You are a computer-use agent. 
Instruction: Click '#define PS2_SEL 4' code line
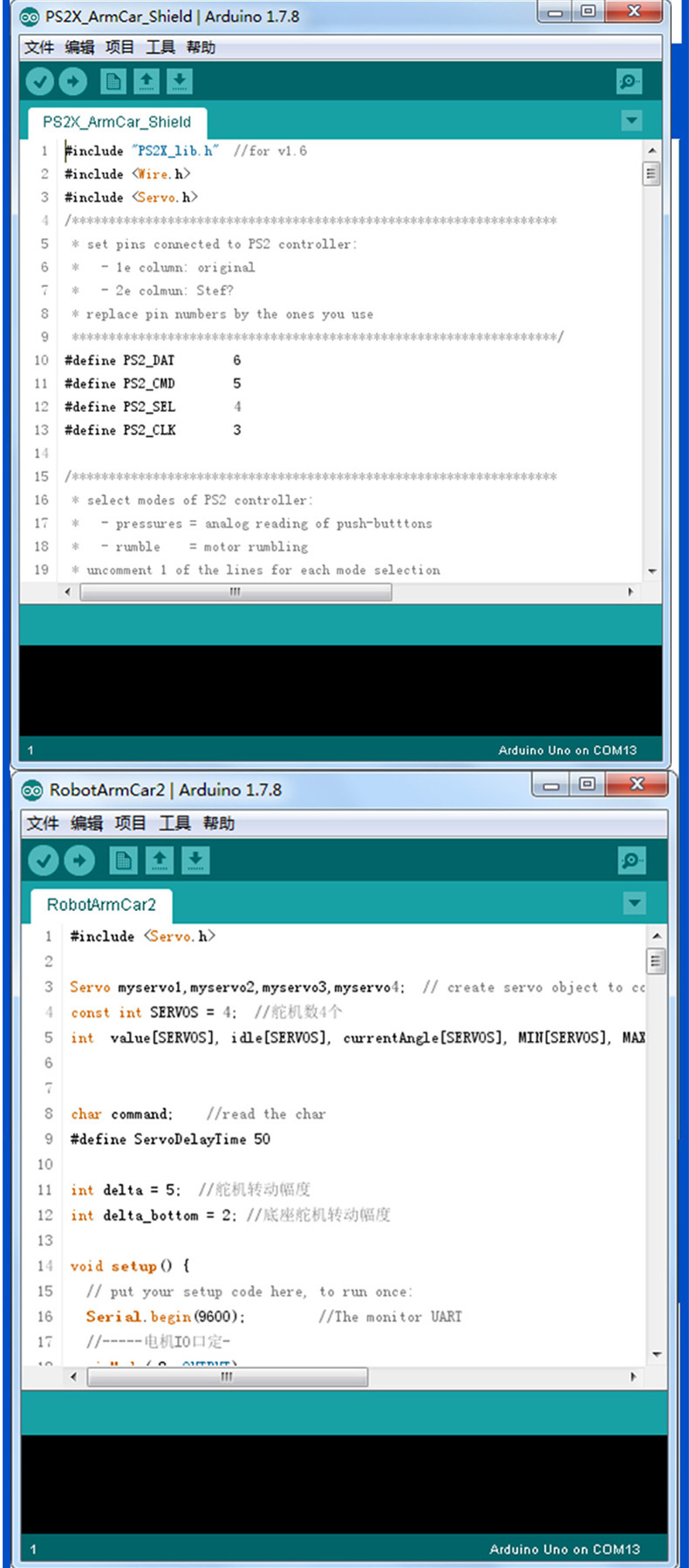pyautogui.click(x=153, y=407)
